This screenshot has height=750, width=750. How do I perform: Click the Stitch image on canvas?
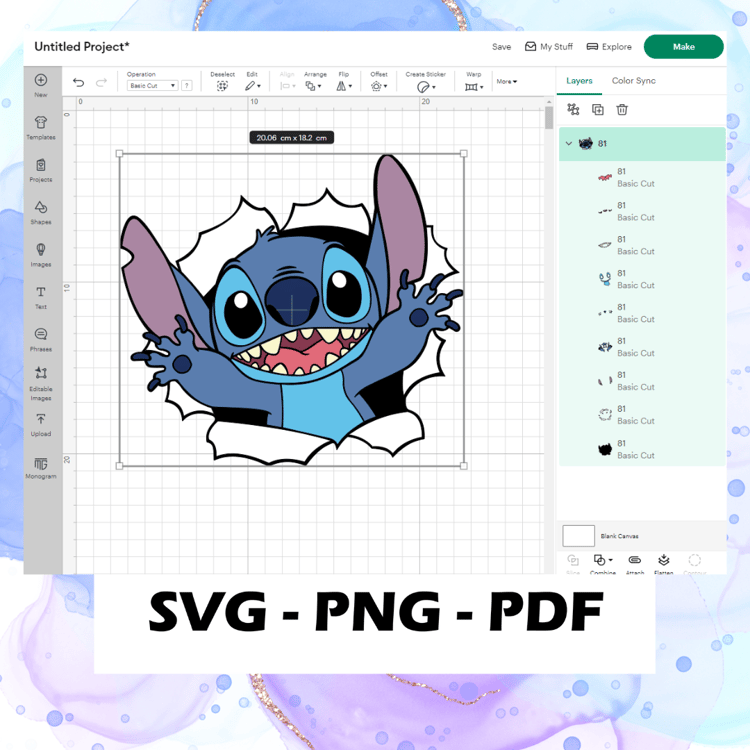click(292, 309)
